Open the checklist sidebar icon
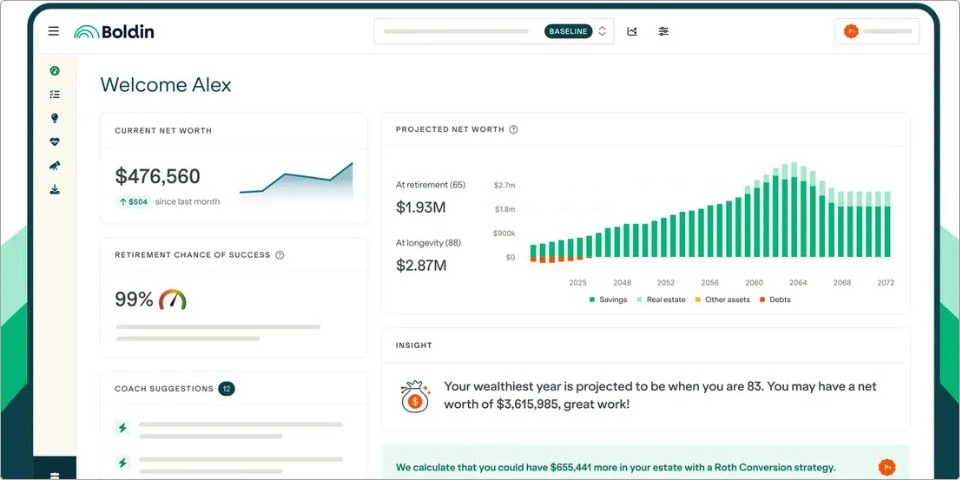Image resolution: width=960 pixels, height=480 pixels. (54, 94)
